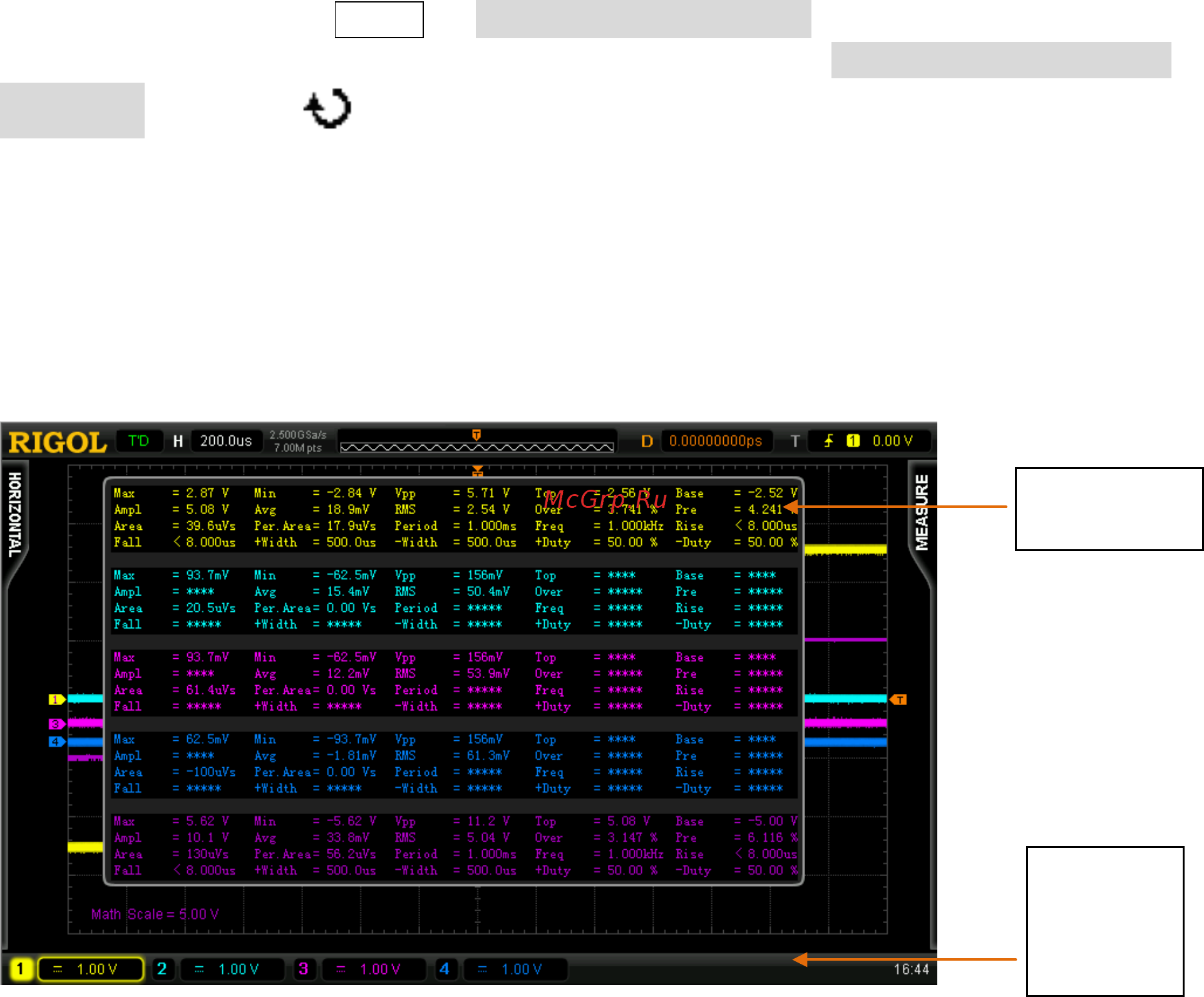This screenshot has height=997, width=1204.
Task: Select the 200.0us horizontal timebase value
Action: 226,441
